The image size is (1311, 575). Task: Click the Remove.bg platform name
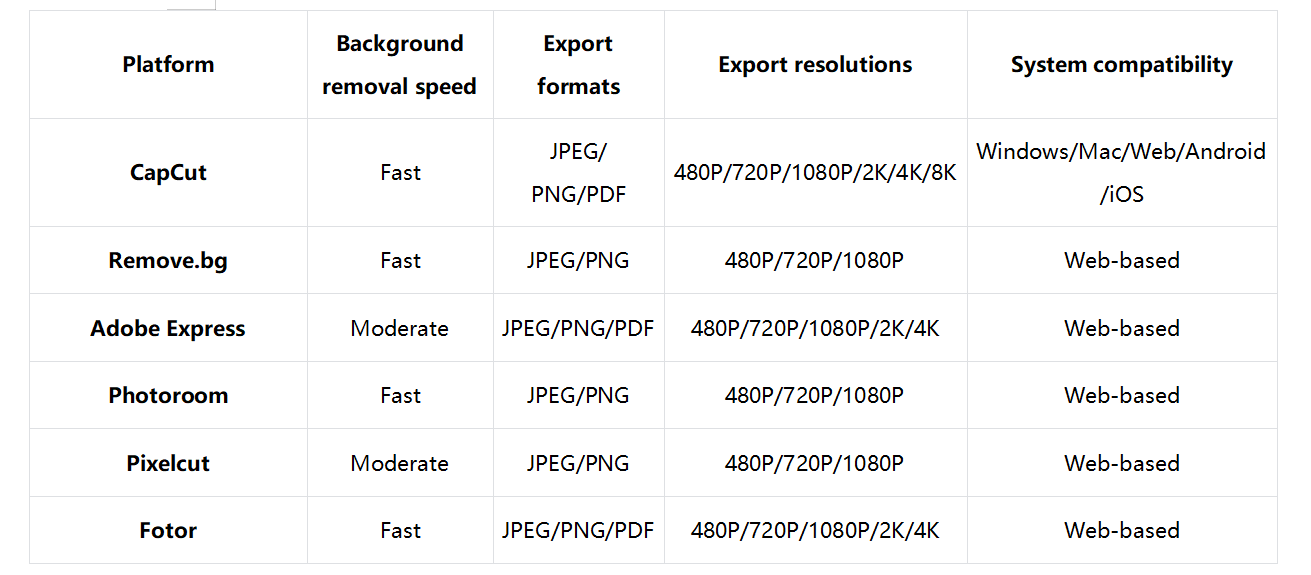pos(168,260)
